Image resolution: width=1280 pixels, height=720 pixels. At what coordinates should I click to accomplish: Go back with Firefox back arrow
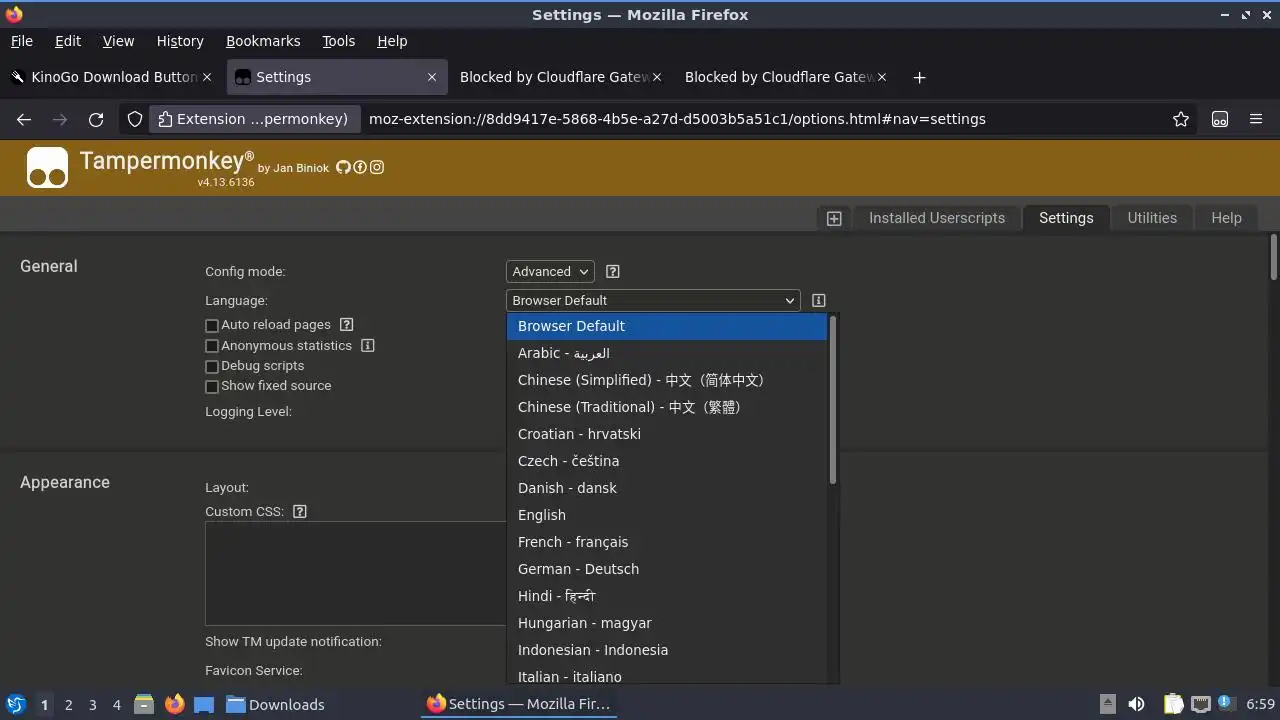tap(24, 119)
